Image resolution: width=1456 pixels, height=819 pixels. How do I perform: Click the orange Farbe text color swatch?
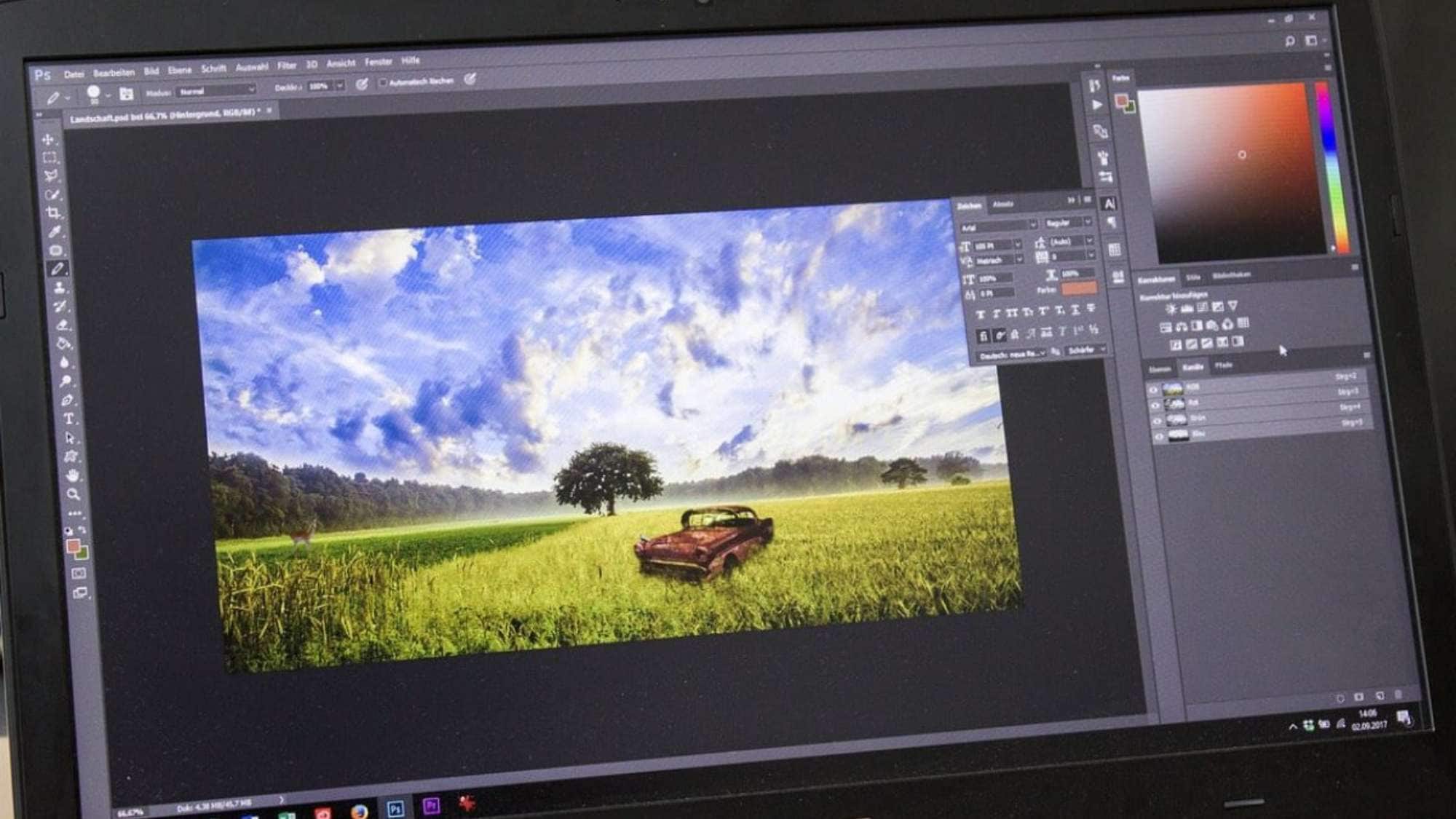tap(1079, 288)
